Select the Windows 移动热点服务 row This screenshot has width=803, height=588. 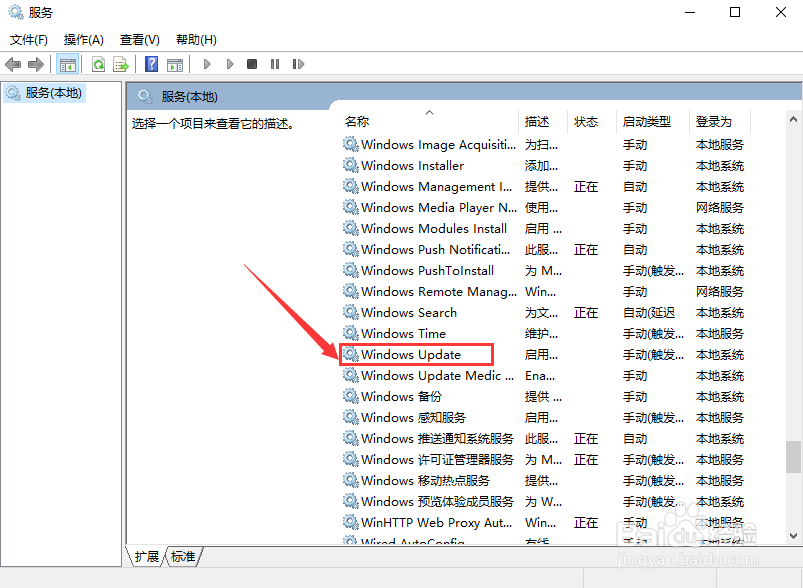click(543, 480)
